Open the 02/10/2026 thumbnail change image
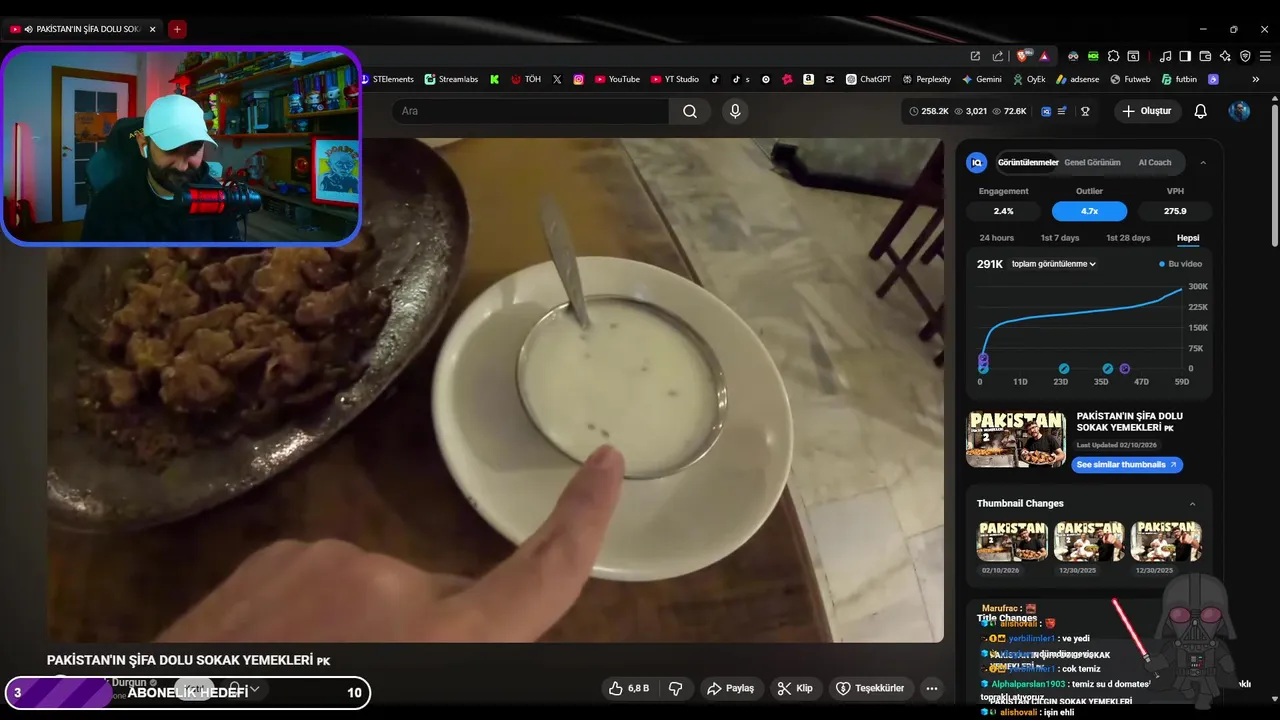1280x720 pixels. (1012, 541)
